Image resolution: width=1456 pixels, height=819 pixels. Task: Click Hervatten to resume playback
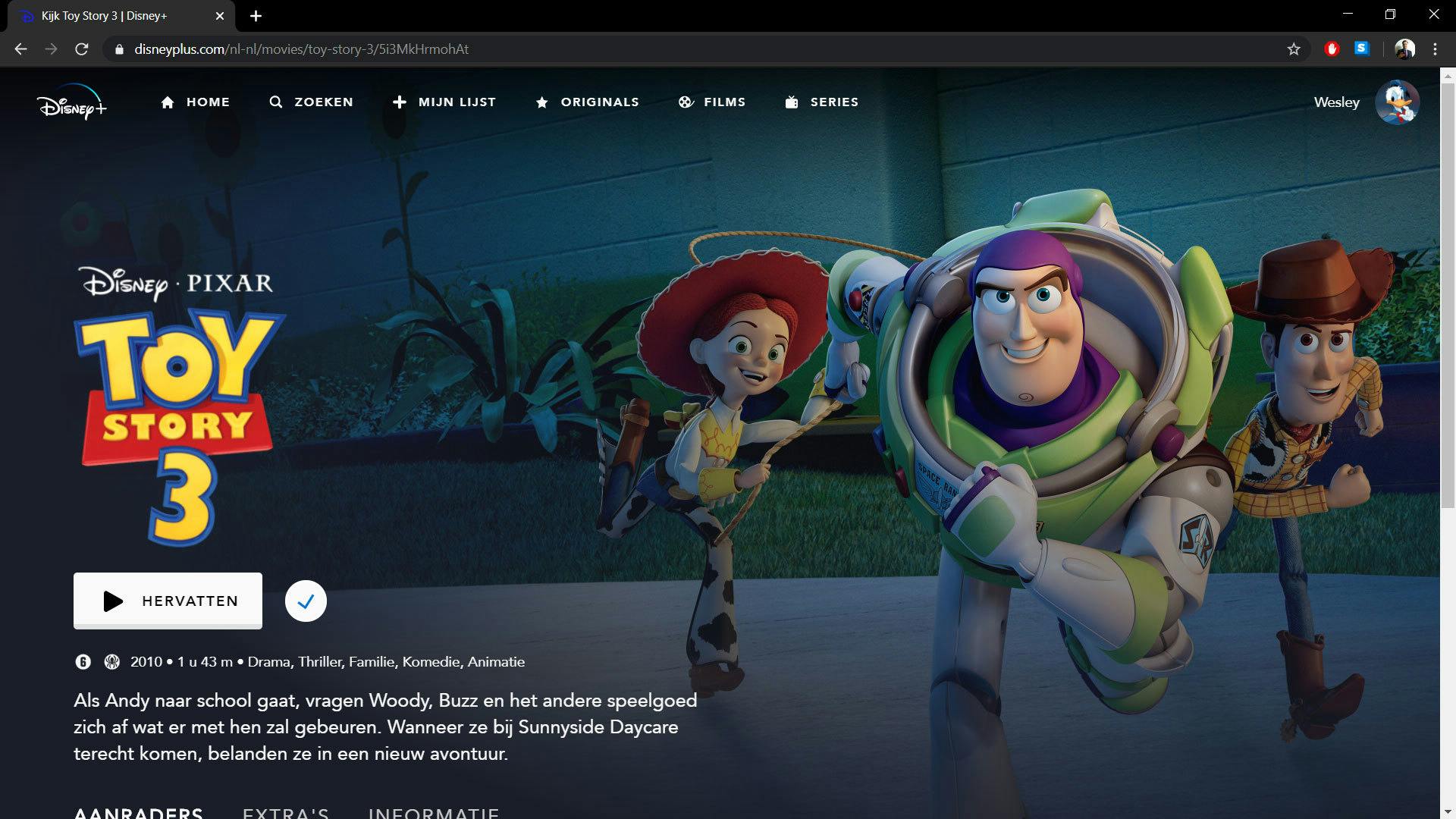point(167,601)
